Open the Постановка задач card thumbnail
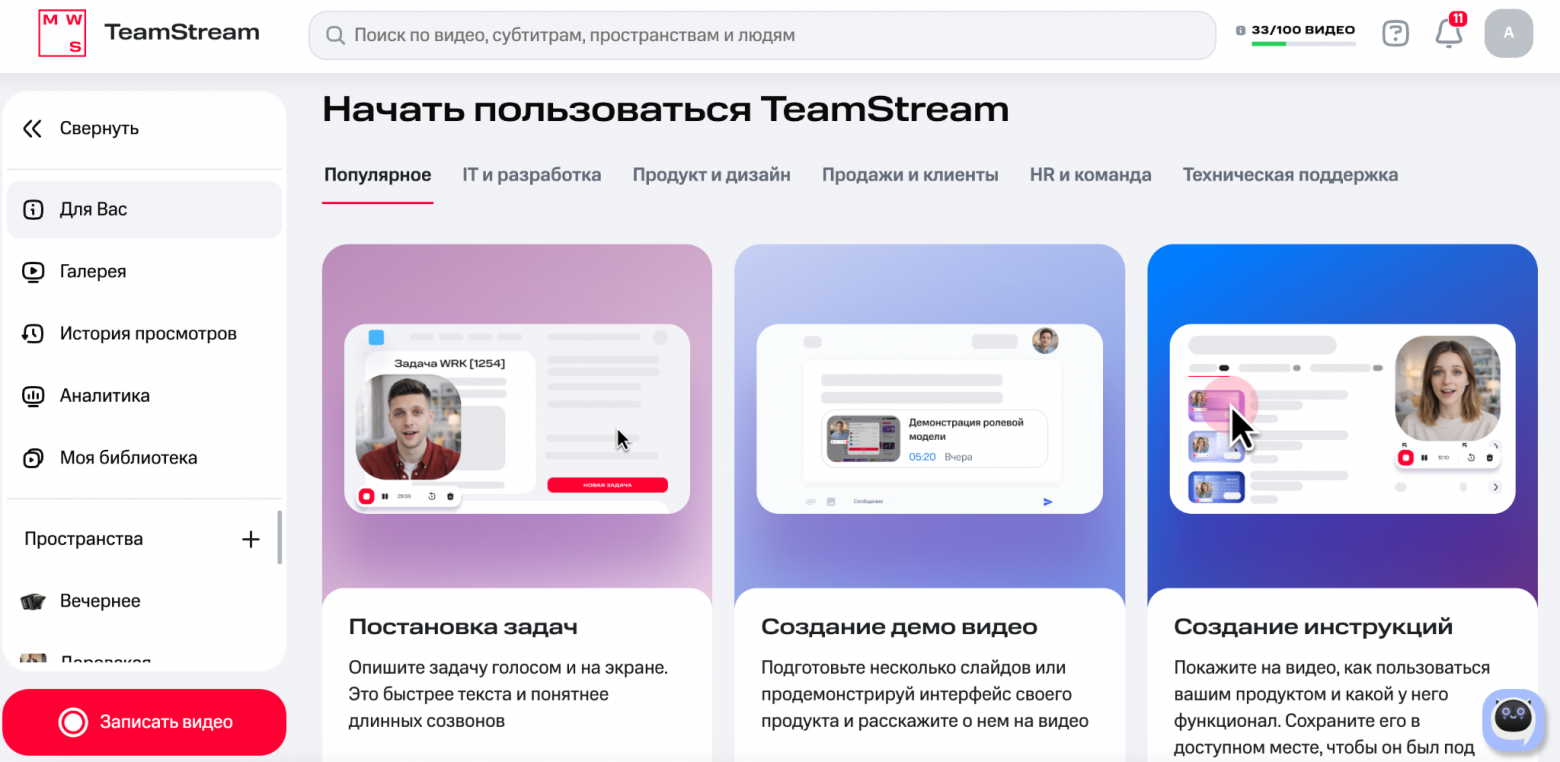The height and width of the screenshot is (762, 1560). click(517, 417)
